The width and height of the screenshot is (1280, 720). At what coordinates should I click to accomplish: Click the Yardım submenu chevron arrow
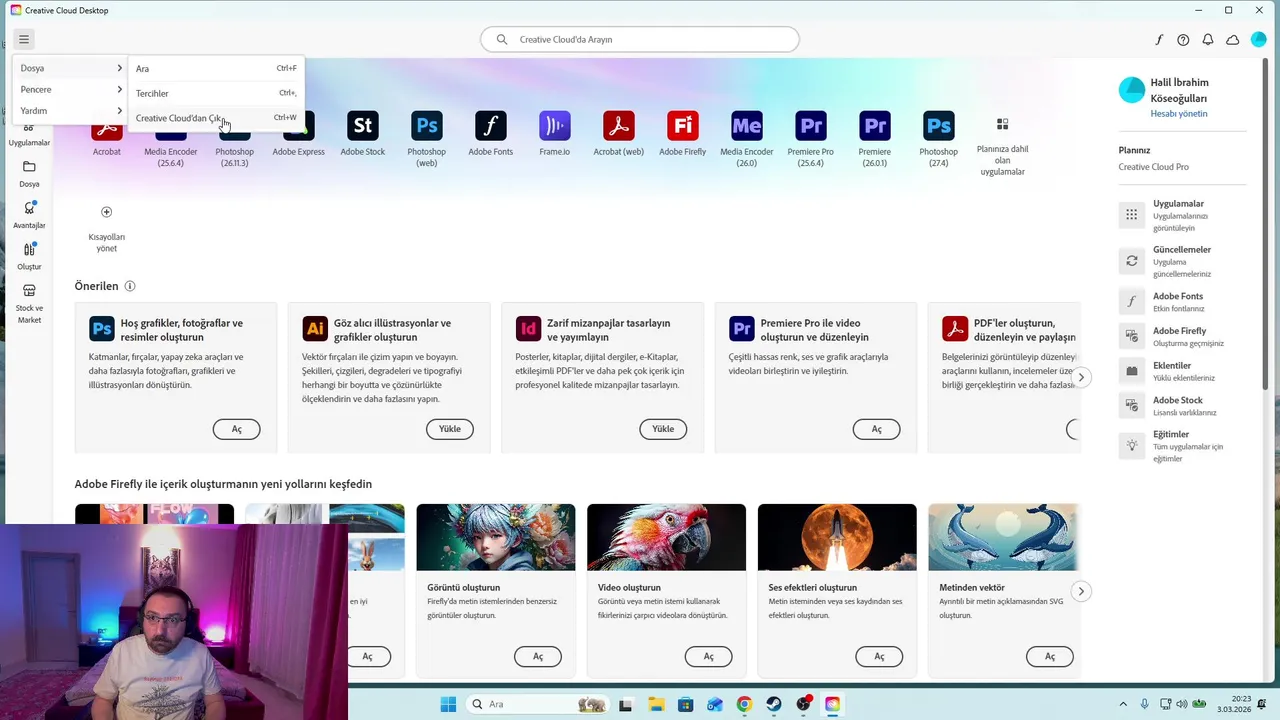[x=119, y=110]
